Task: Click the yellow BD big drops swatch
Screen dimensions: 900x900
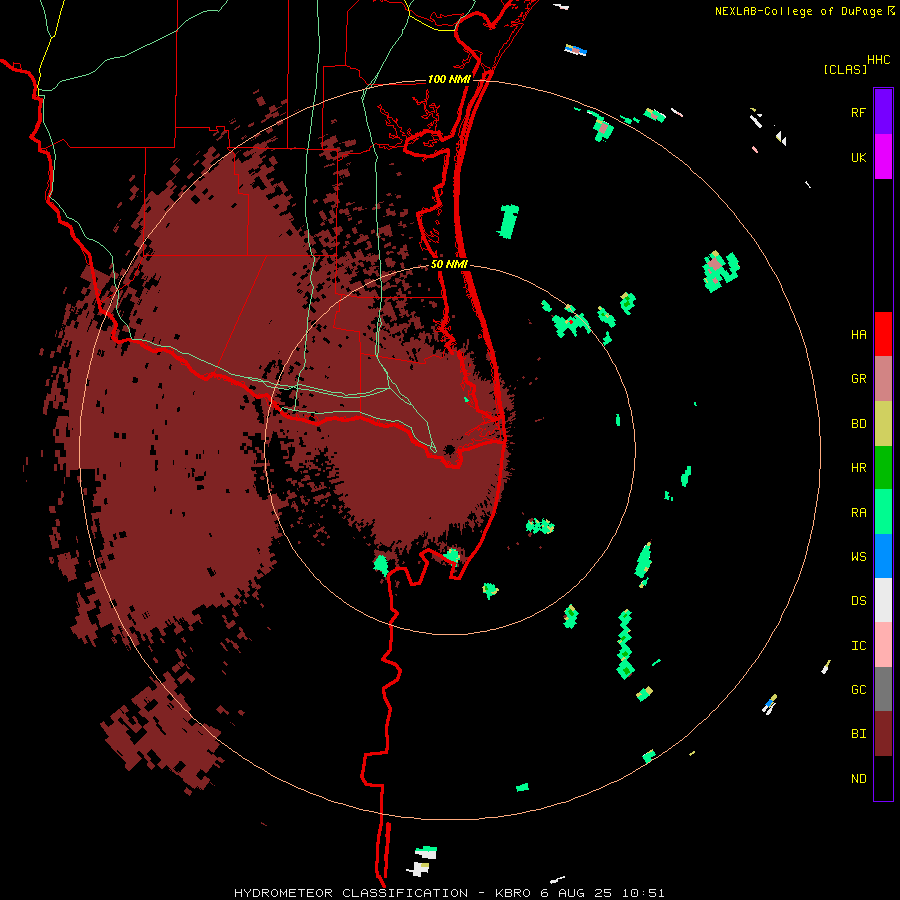Action: point(883,424)
